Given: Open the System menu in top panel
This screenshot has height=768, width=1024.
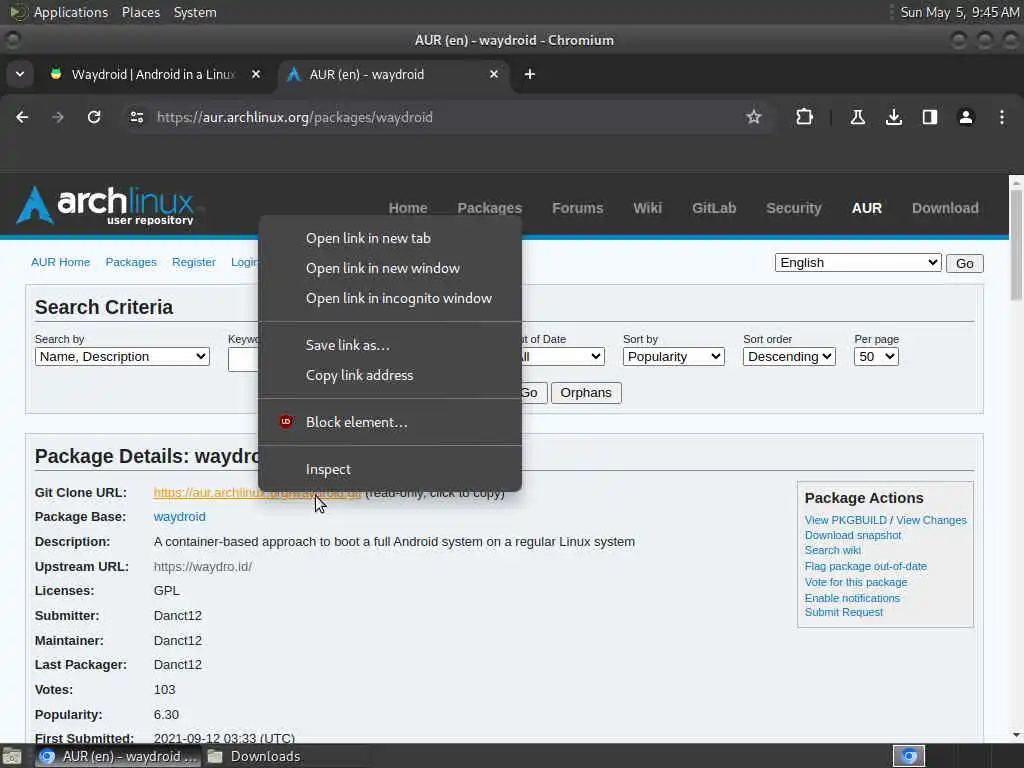Looking at the screenshot, I should pyautogui.click(x=195, y=12).
